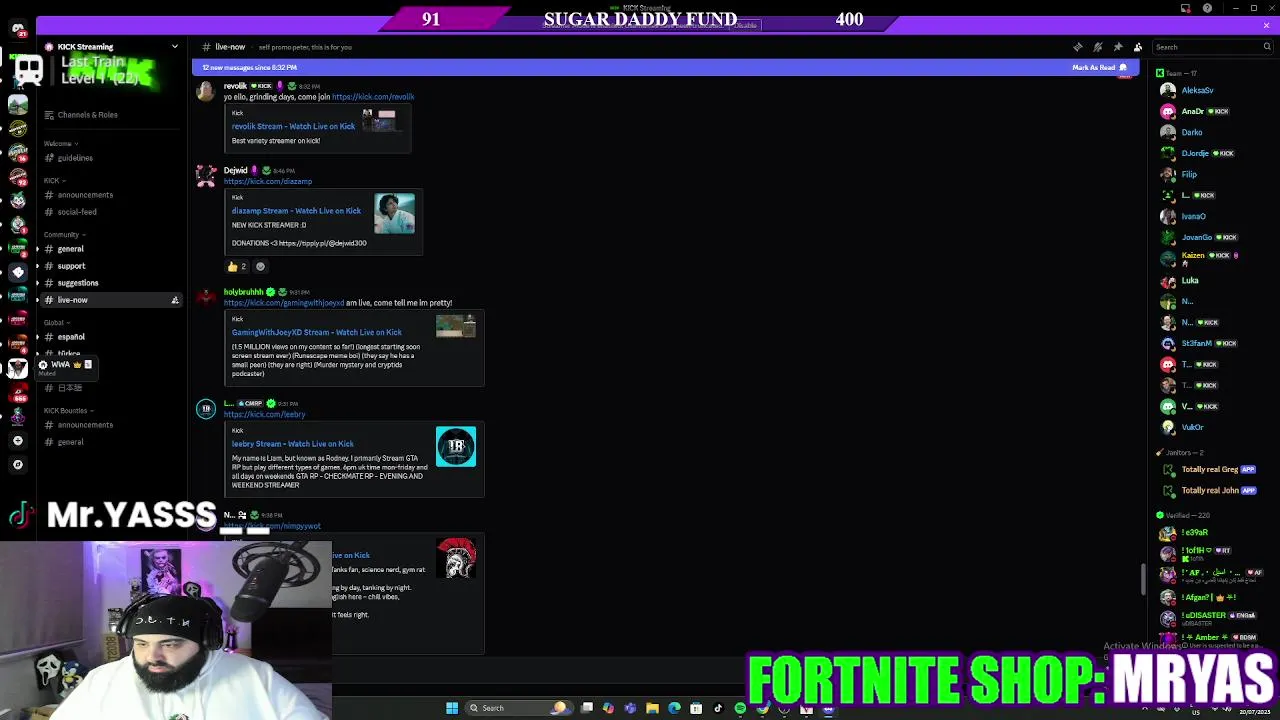Click leebry embed logo thumbnail

[456, 446]
